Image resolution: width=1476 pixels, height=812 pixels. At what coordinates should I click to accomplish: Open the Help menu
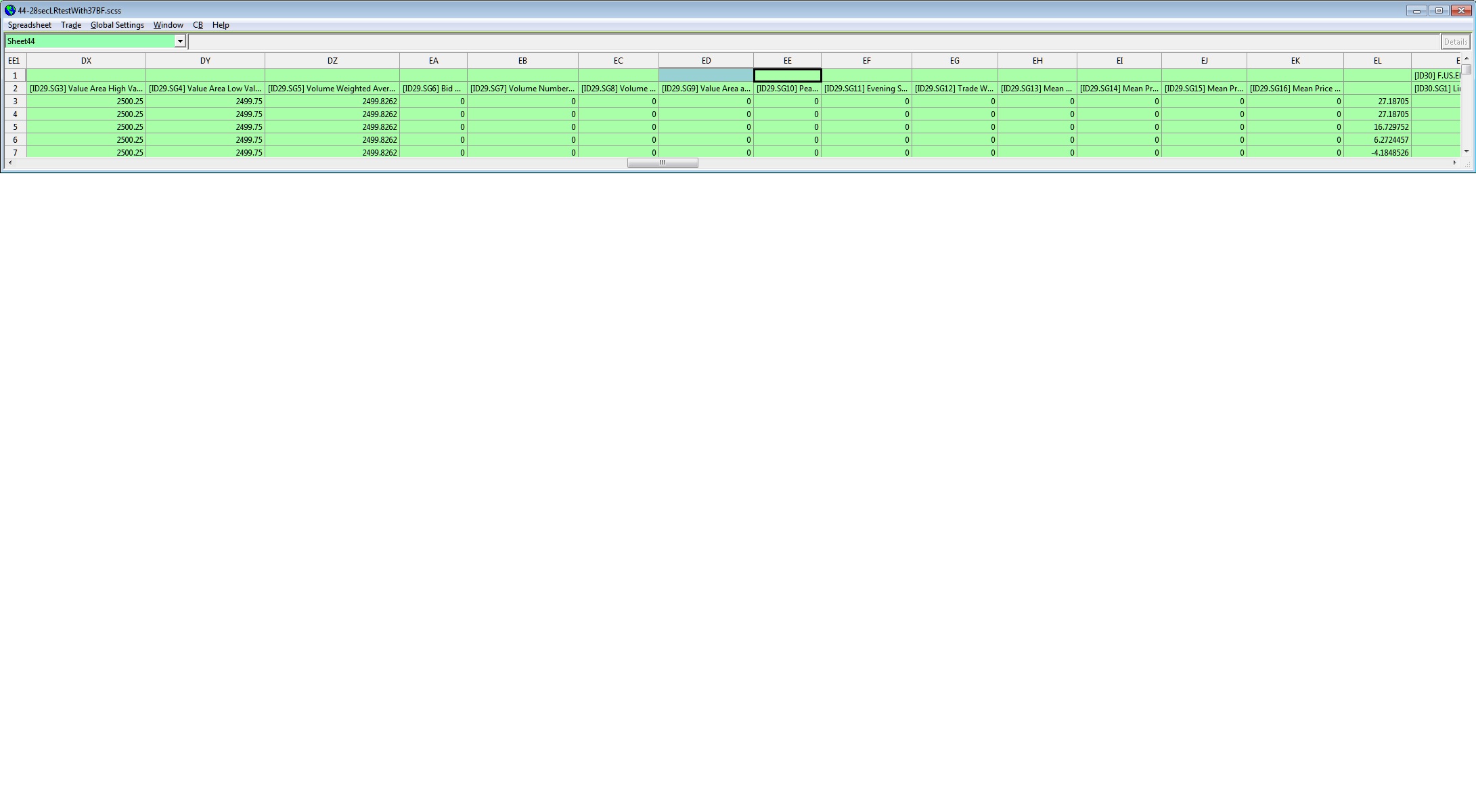[221, 25]
